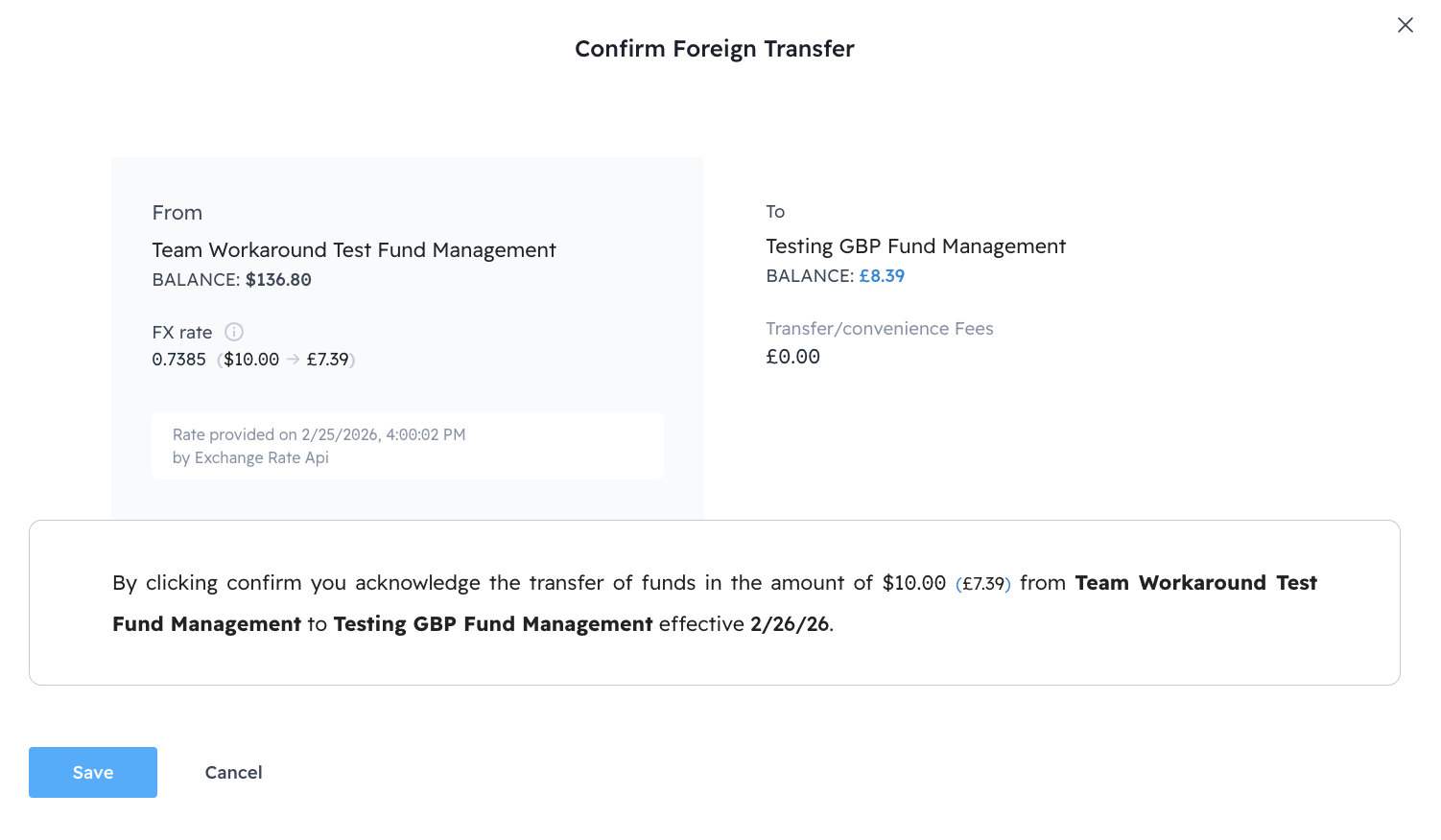
Task: Select the From fund name Team Workaround Test
Action: 353,250
